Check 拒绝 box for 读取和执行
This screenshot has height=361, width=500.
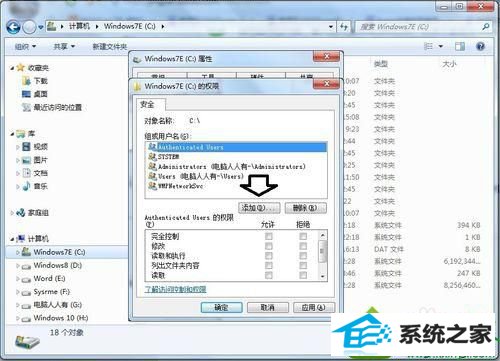303,256
